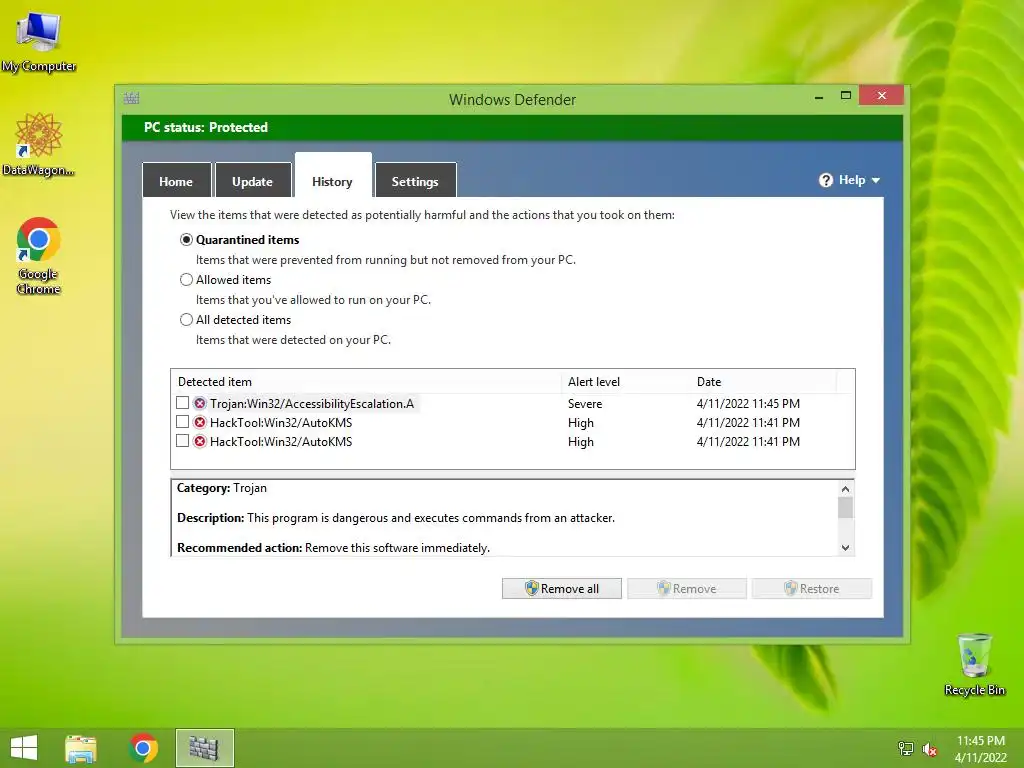Sort by the Detected item column header
This screenshot has width=1024, height=768.
tap(366, 382)
